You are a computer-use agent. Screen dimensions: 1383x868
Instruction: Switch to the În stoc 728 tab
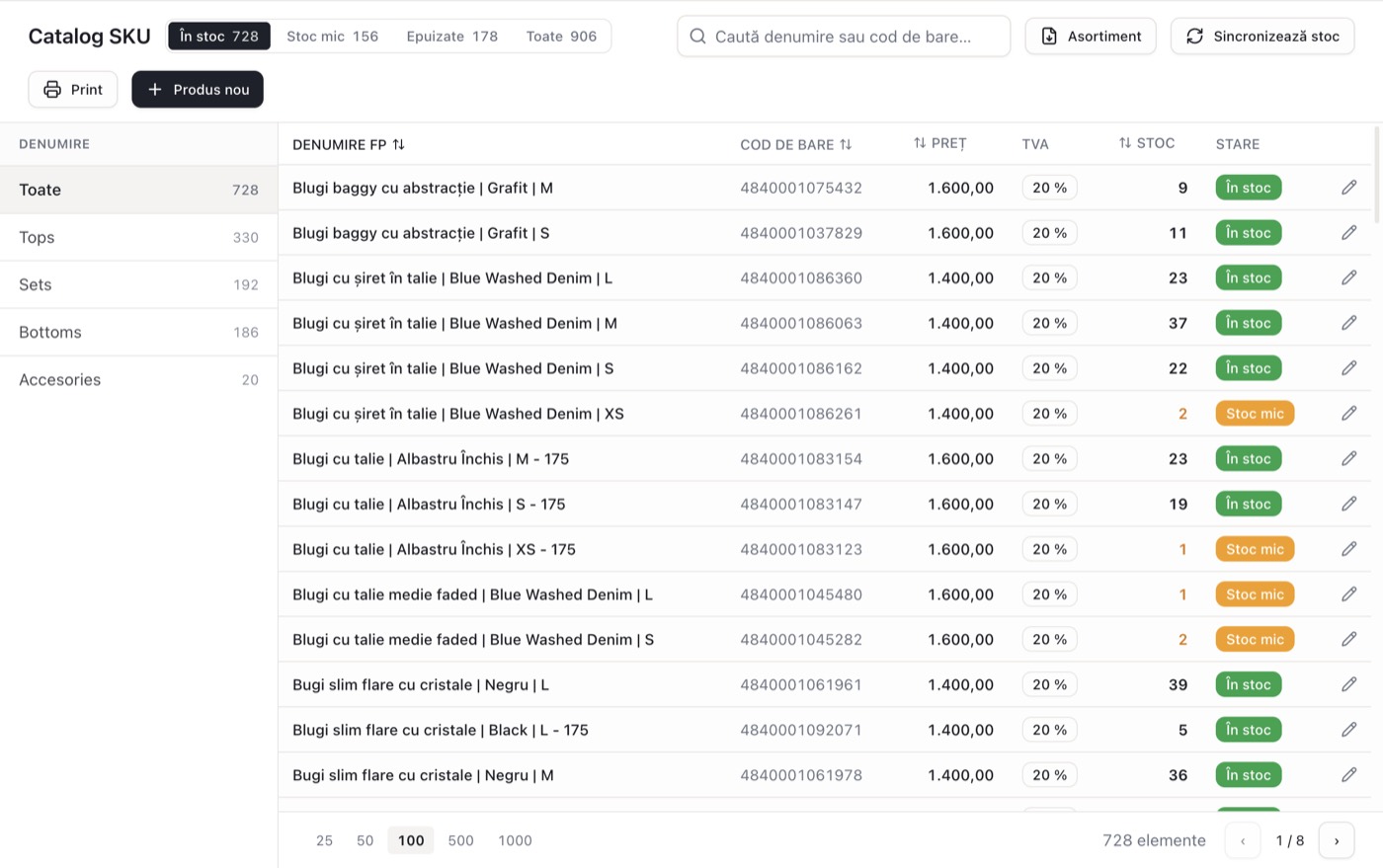219,37
